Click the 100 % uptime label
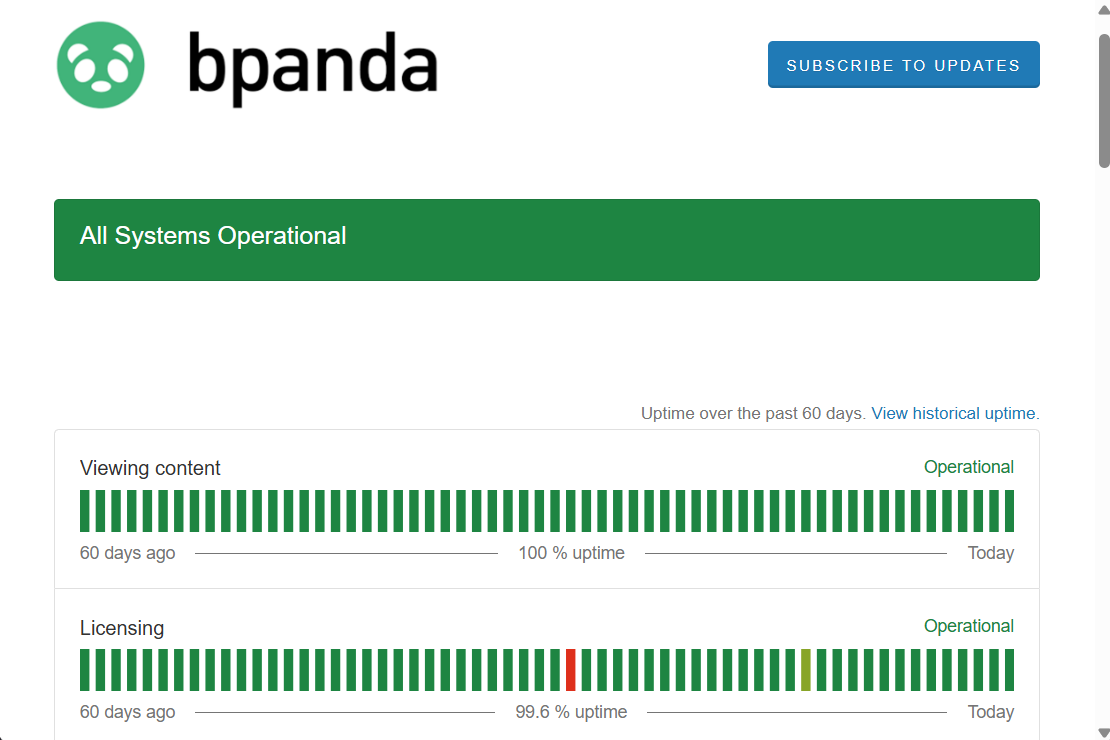This screenshot has width=1110, height=740. [x=571, y=553]
